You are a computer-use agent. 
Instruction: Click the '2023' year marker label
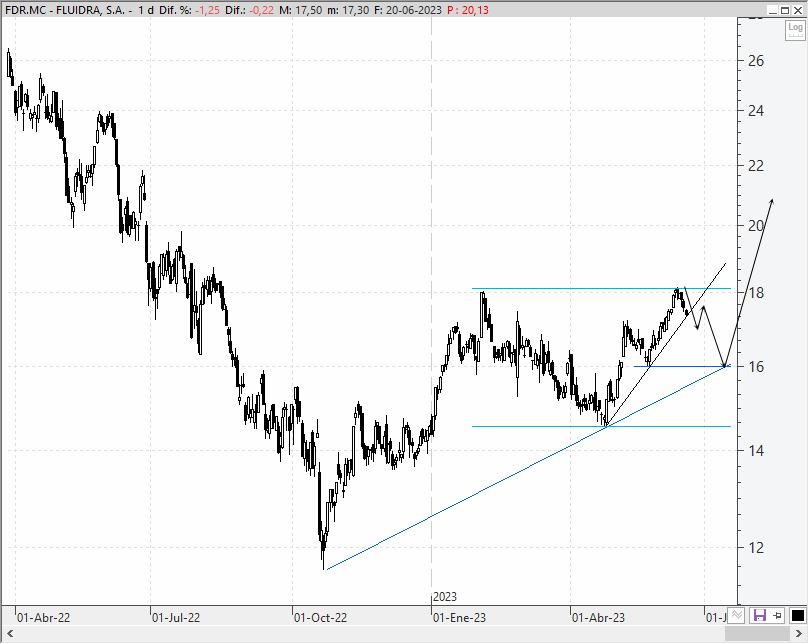[445, 597]
